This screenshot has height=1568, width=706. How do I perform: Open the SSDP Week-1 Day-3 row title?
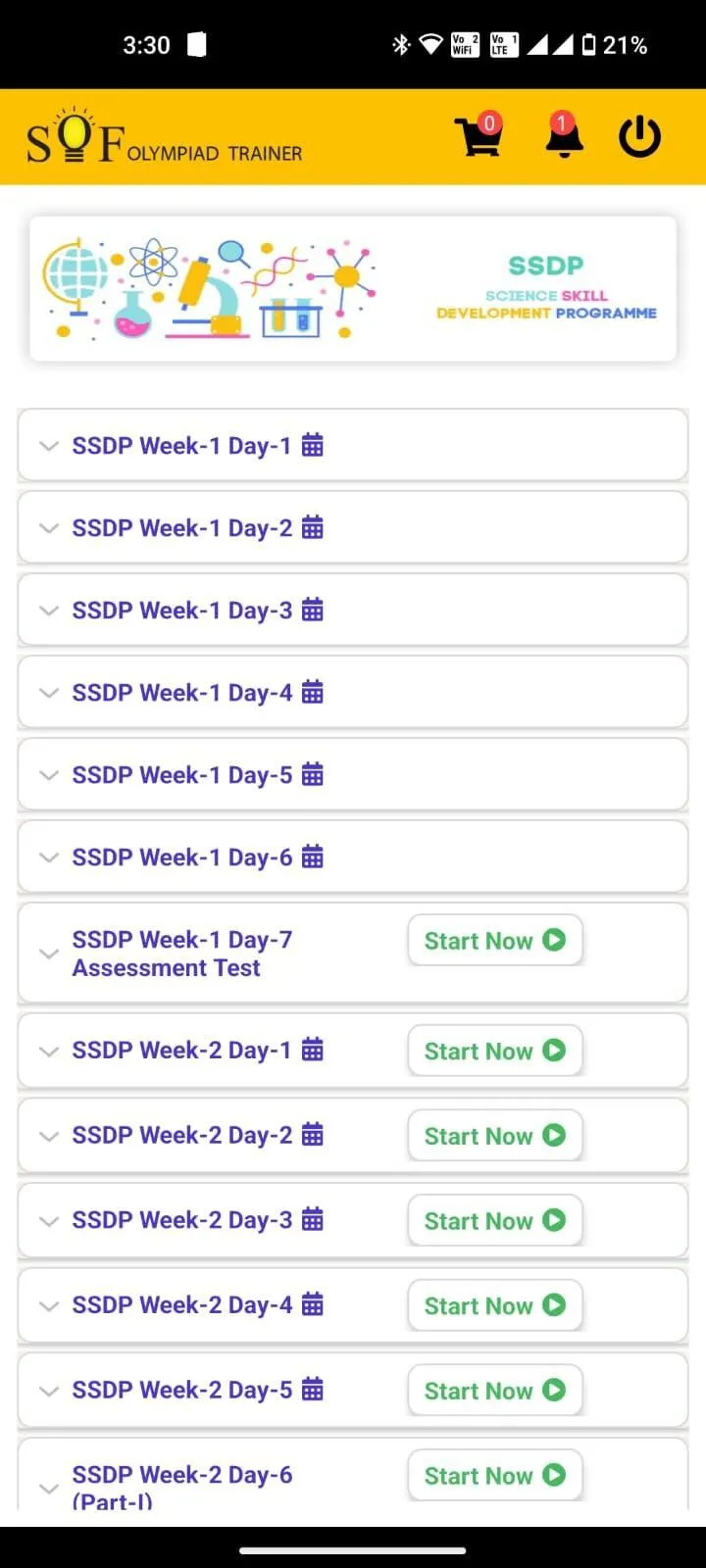[x=181, y=611]
